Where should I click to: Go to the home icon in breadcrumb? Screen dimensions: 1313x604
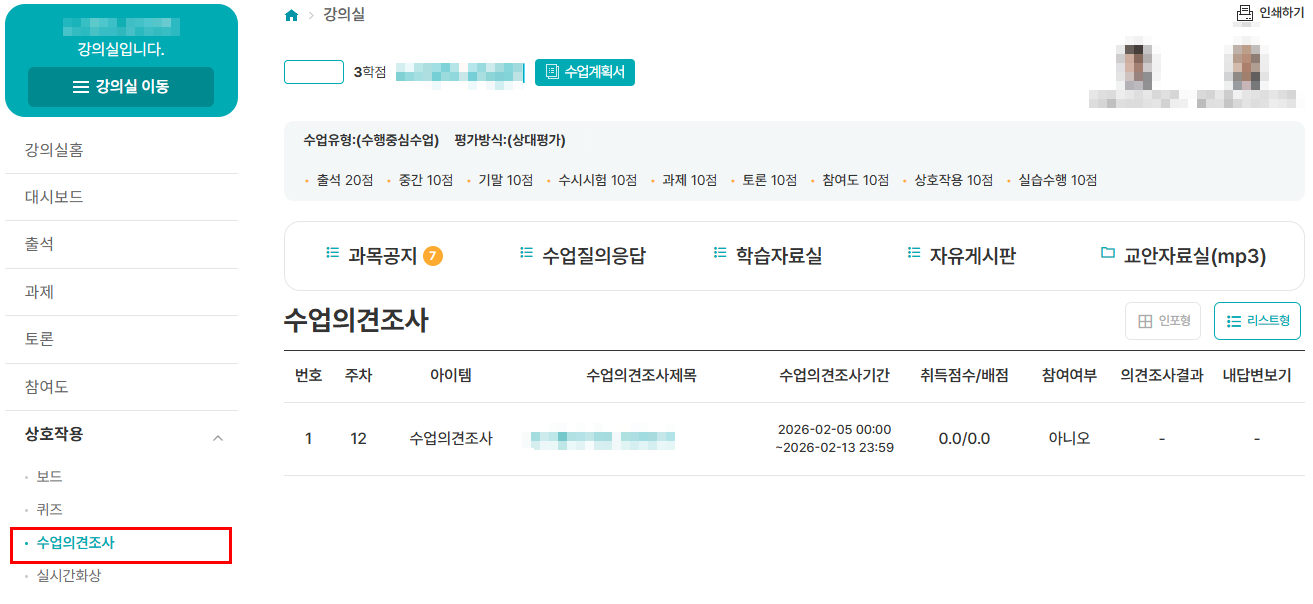coord(292,15)
